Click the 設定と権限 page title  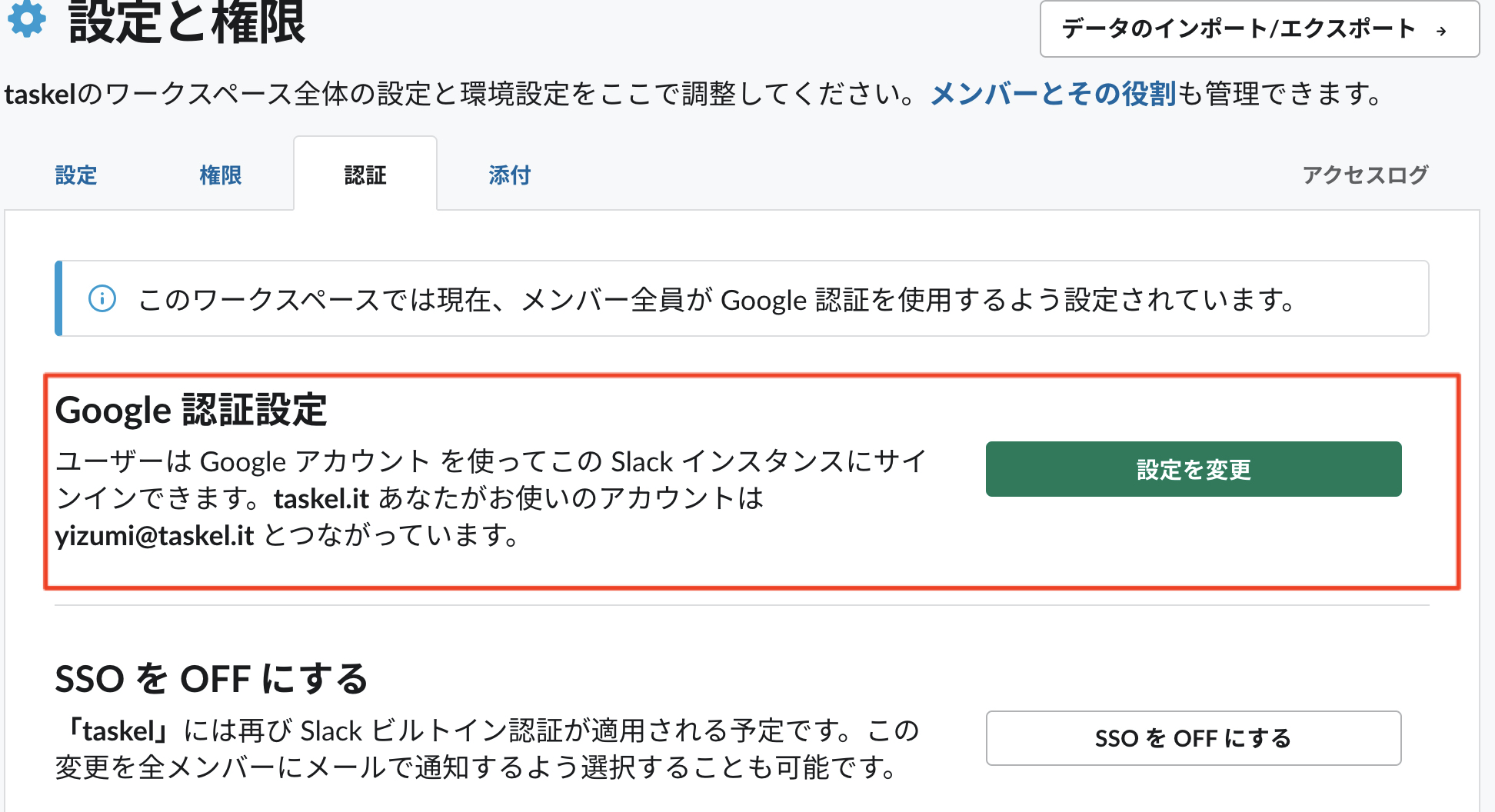click(x=187, y=23)
